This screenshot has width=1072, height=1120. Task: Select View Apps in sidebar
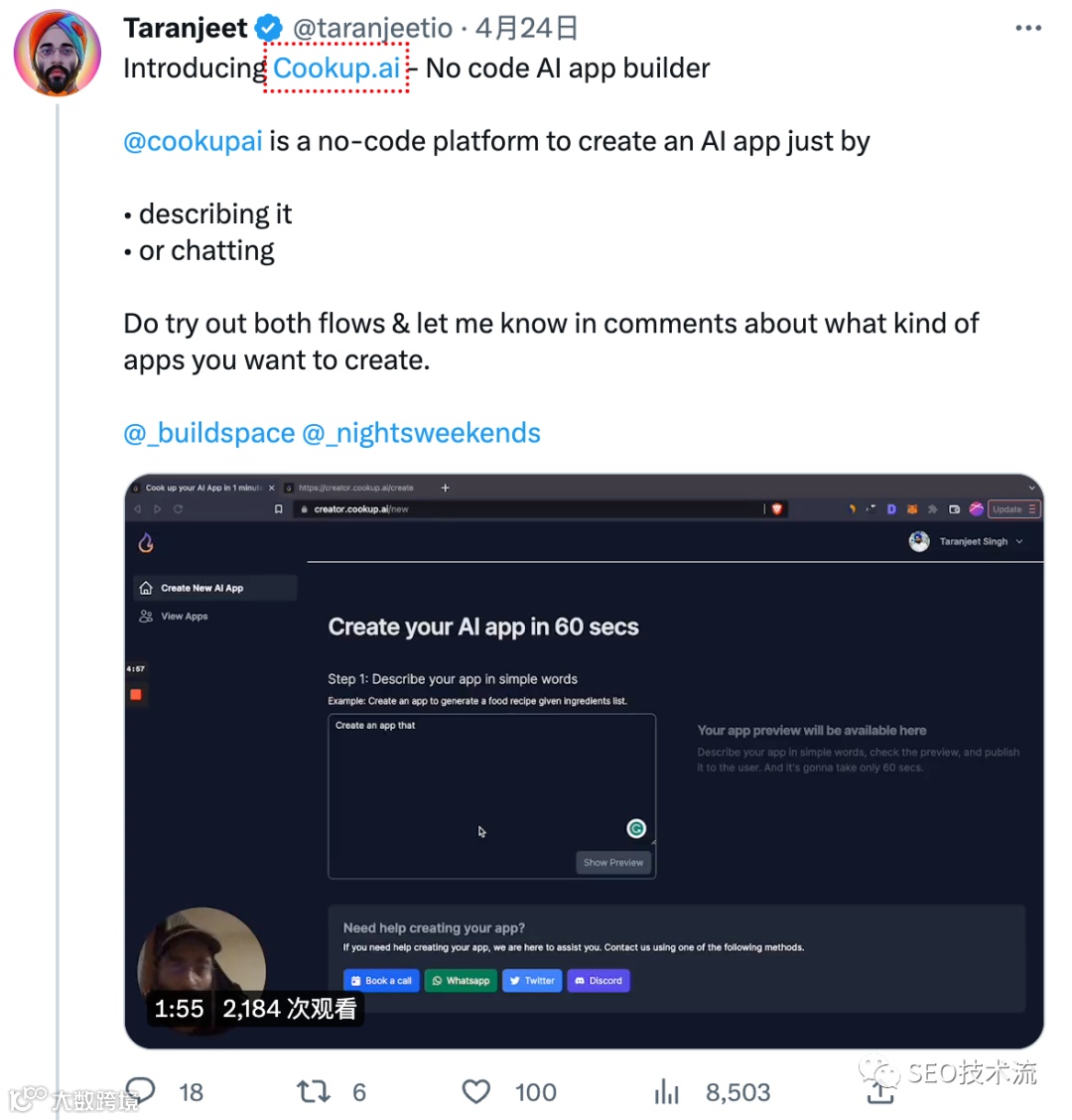[184, 617]
